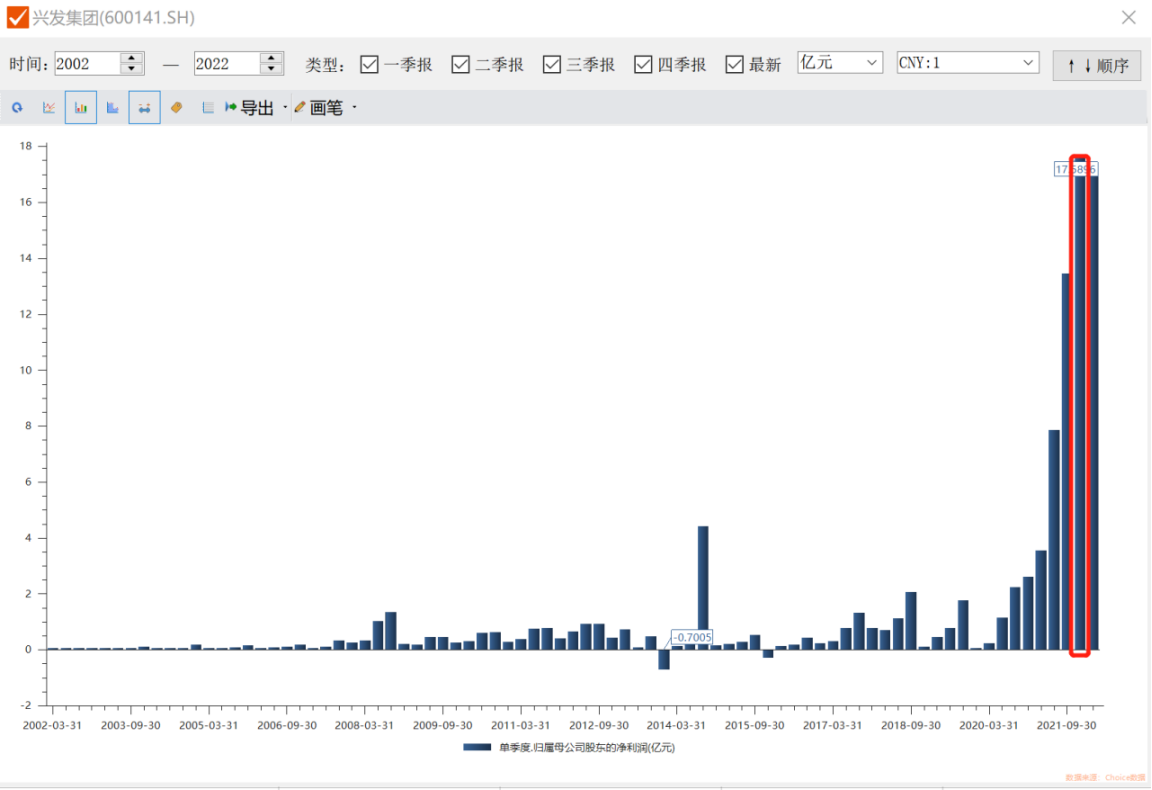Toggle the min/max value markers icon

pos(144,108)
